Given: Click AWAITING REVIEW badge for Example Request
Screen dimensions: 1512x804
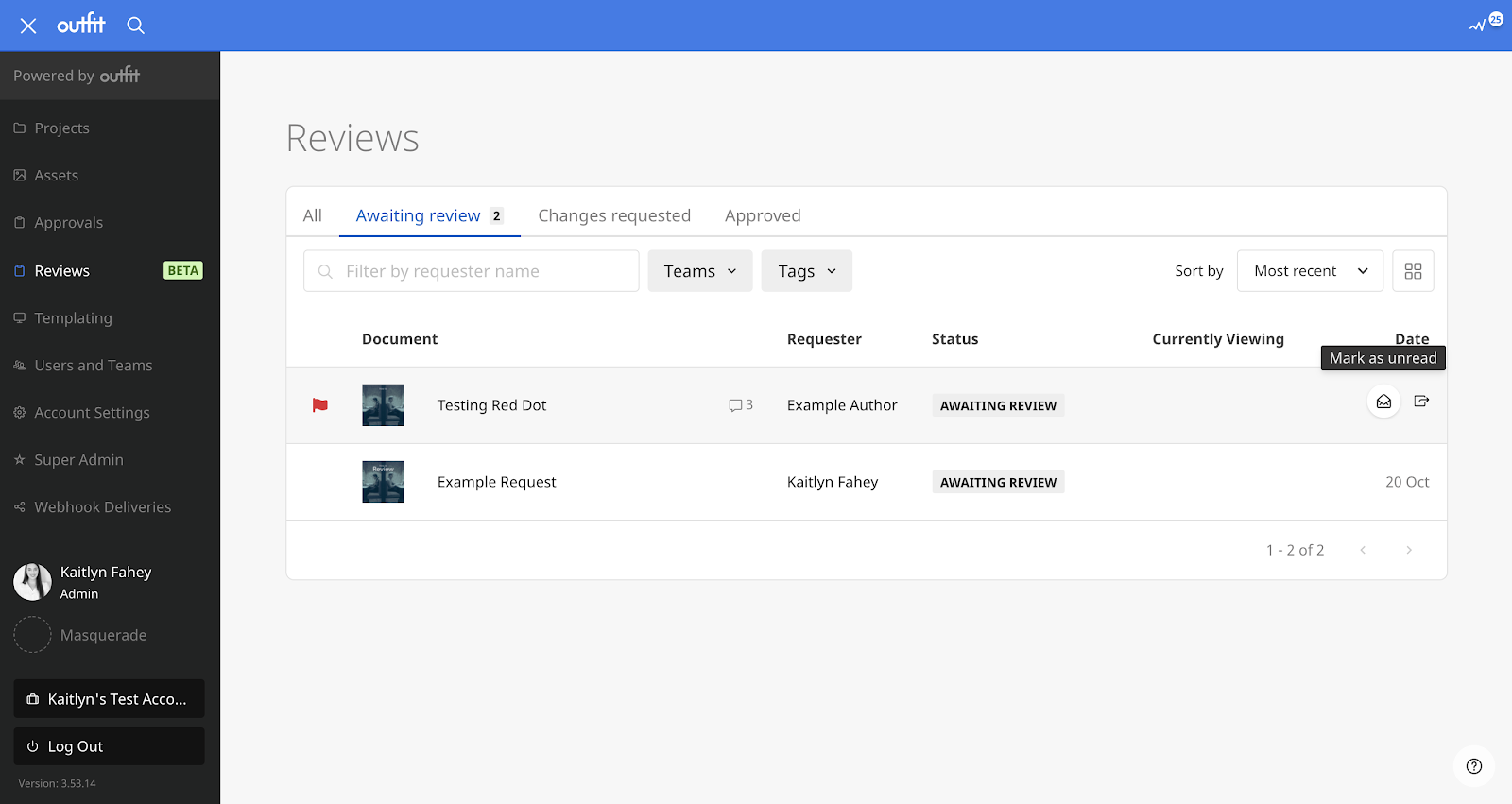Looking at the screenshot, I should point(998,482).
